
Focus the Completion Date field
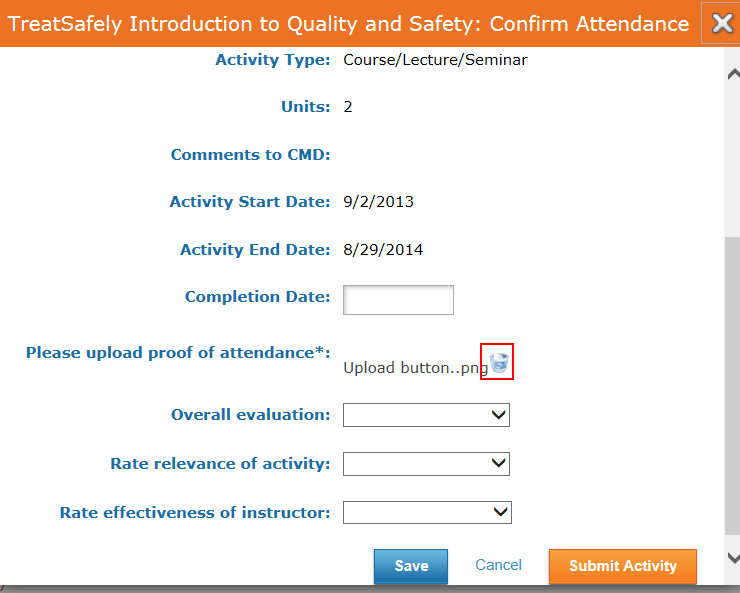398,300
